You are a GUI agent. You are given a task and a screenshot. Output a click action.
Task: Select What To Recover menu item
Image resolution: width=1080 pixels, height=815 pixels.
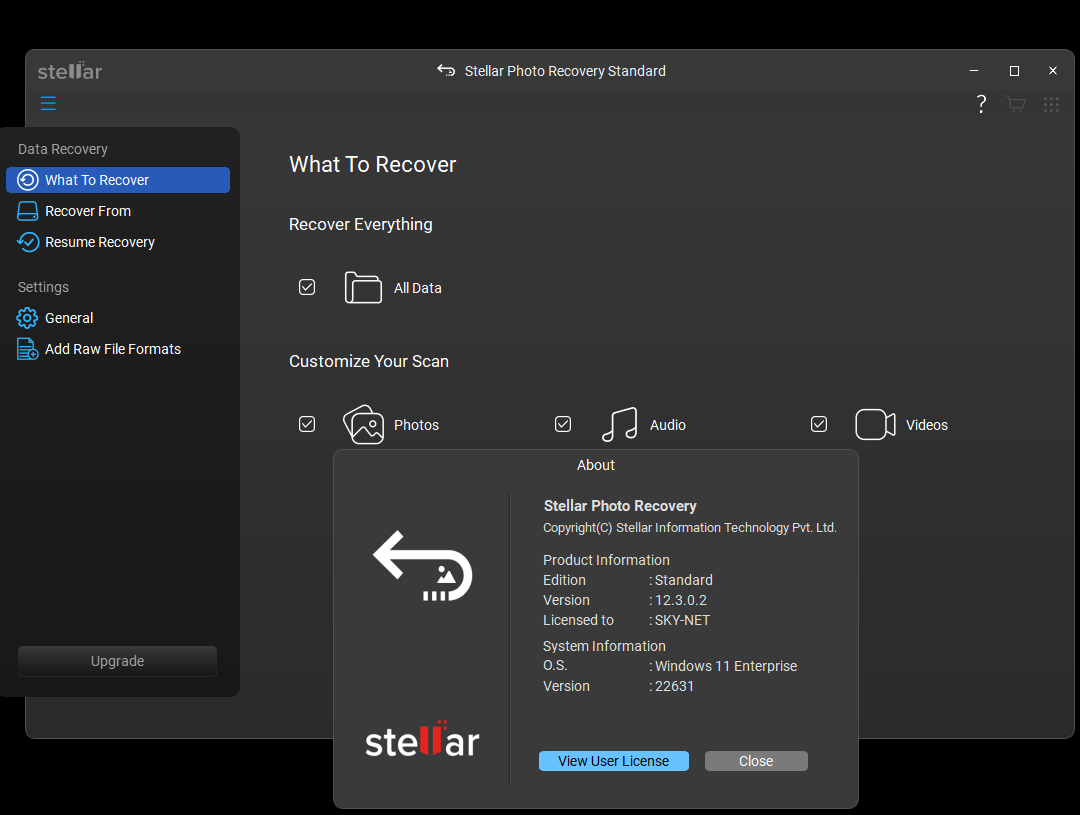click(118, 180)
